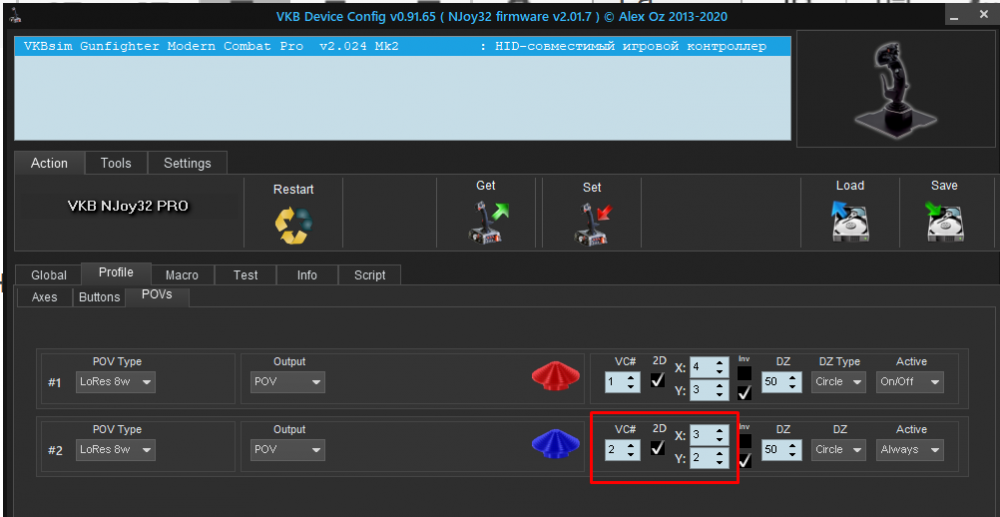This screenshot has height=517, width=1000.
Task: Toggle the 2D checkbox for POV #2
Action: (658, 448)
